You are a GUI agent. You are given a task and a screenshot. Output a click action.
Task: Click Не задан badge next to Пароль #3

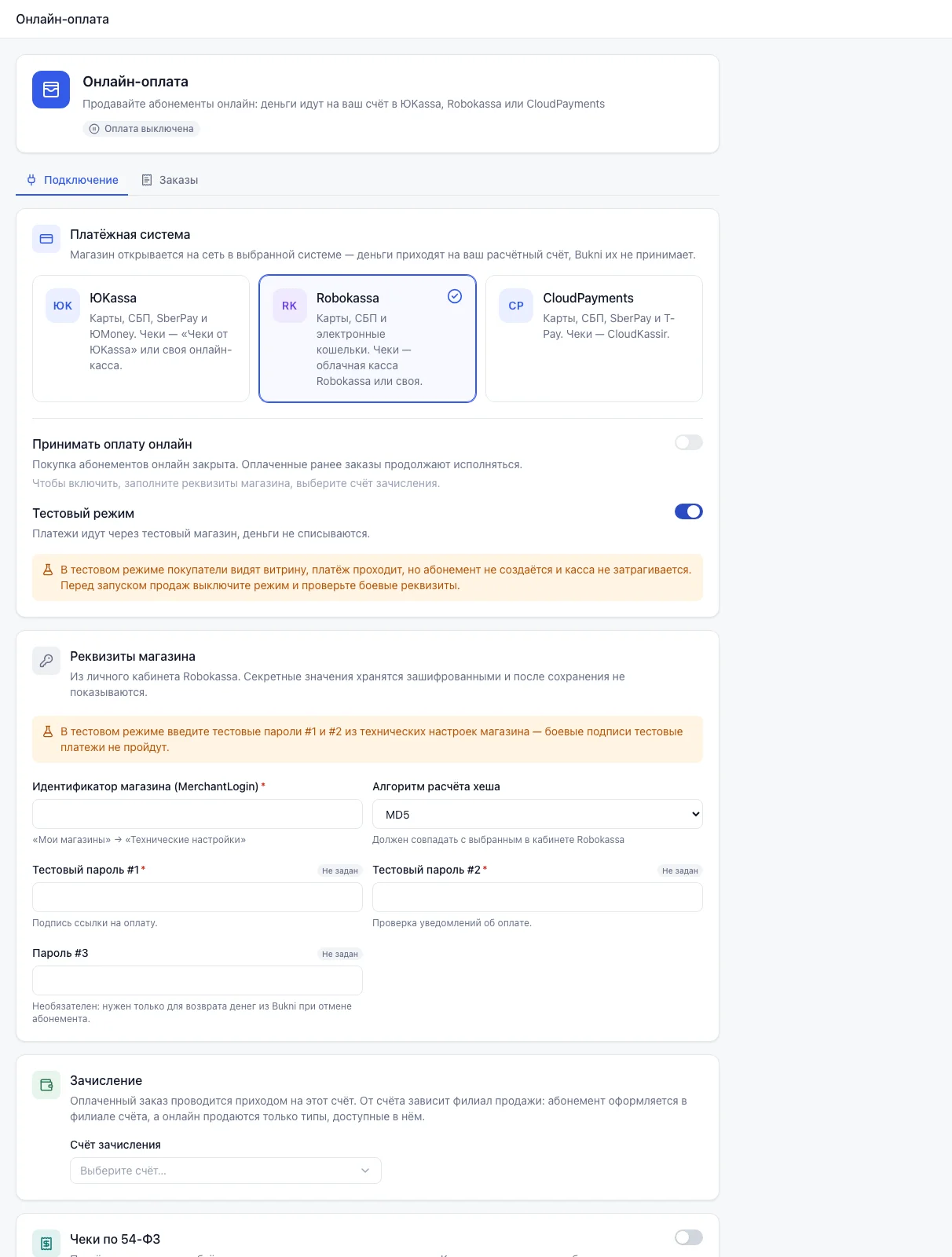click(x=340, y=954)
